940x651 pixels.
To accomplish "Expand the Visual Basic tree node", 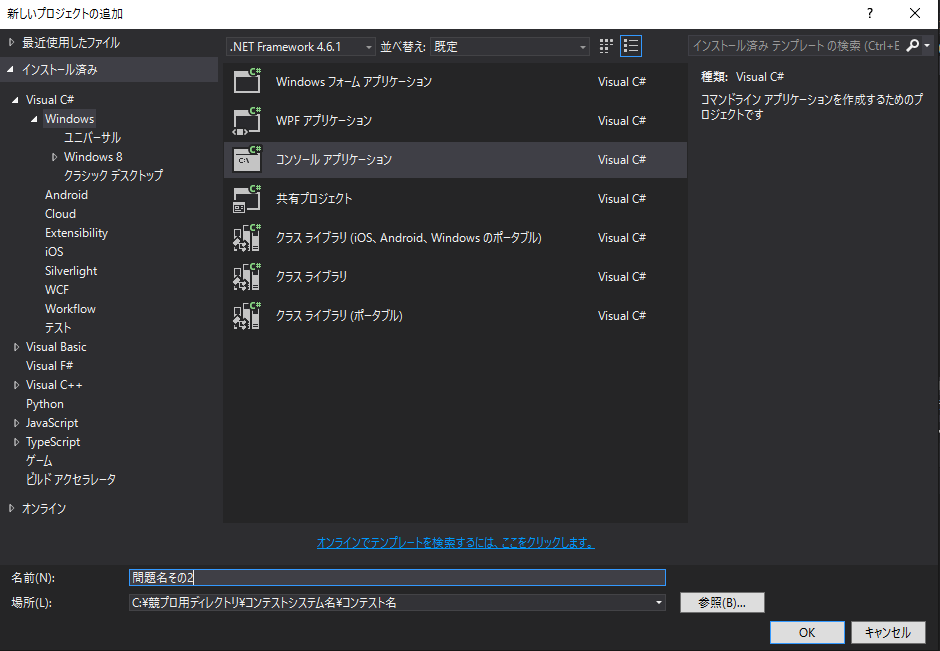I will click(16, 347).
